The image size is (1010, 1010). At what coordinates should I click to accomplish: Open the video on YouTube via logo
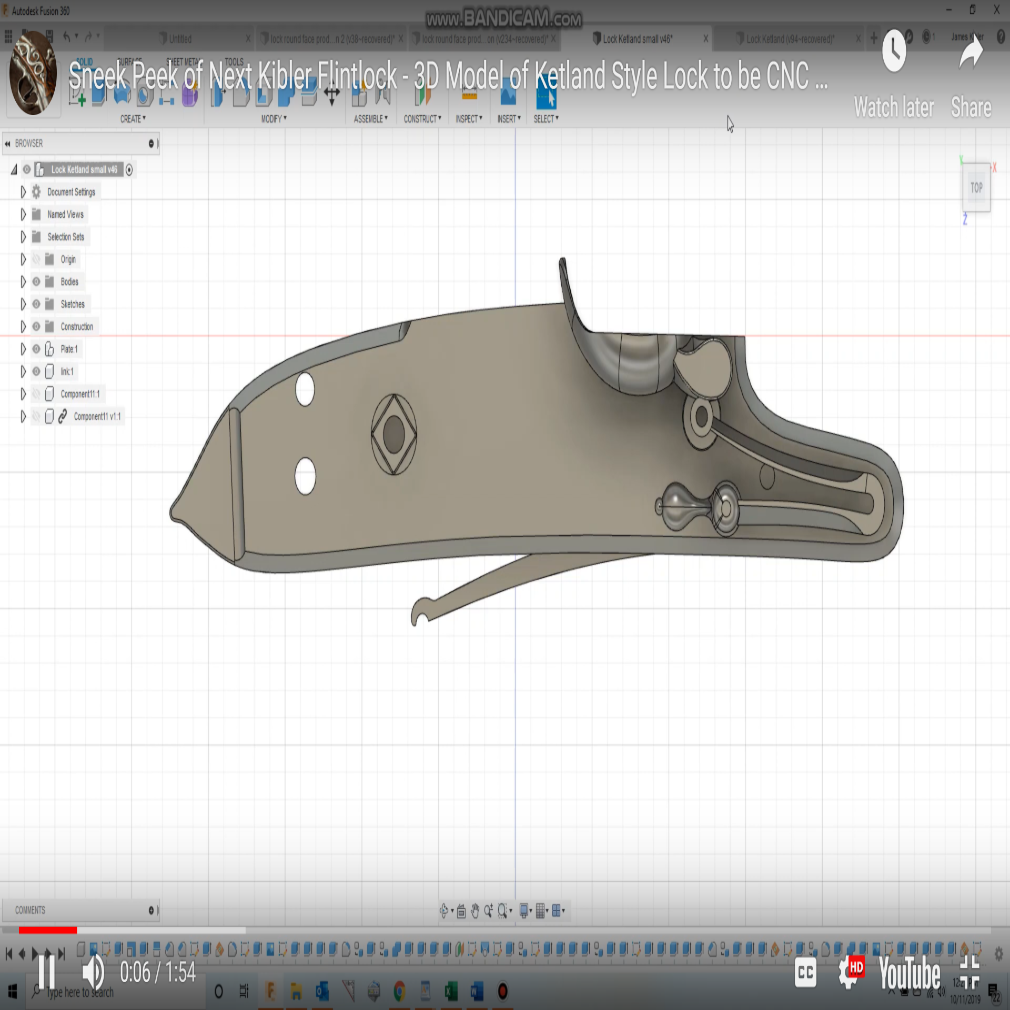click(910, 972)
